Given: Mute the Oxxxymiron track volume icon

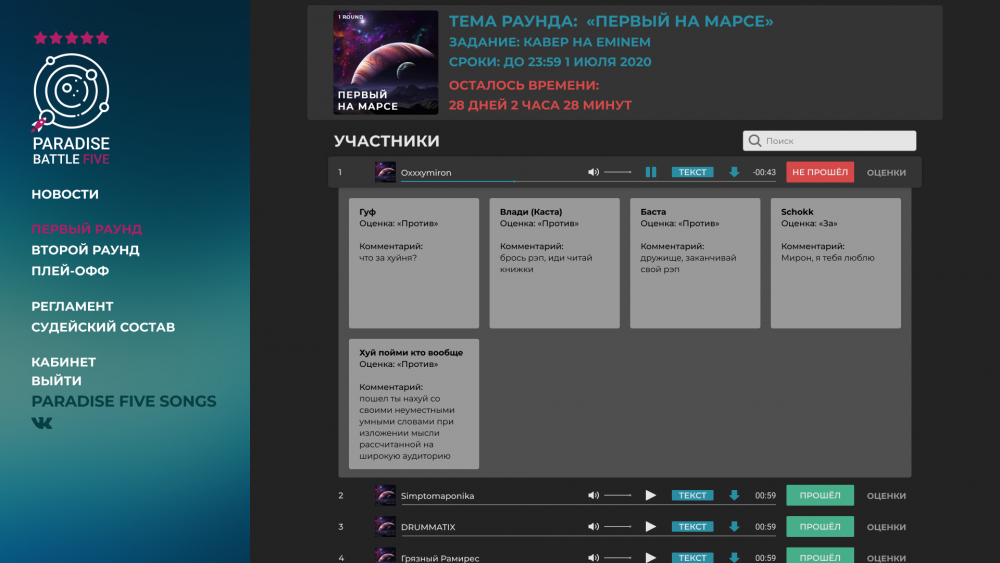Looking at the screenshot, I should [x=593, y=172].
